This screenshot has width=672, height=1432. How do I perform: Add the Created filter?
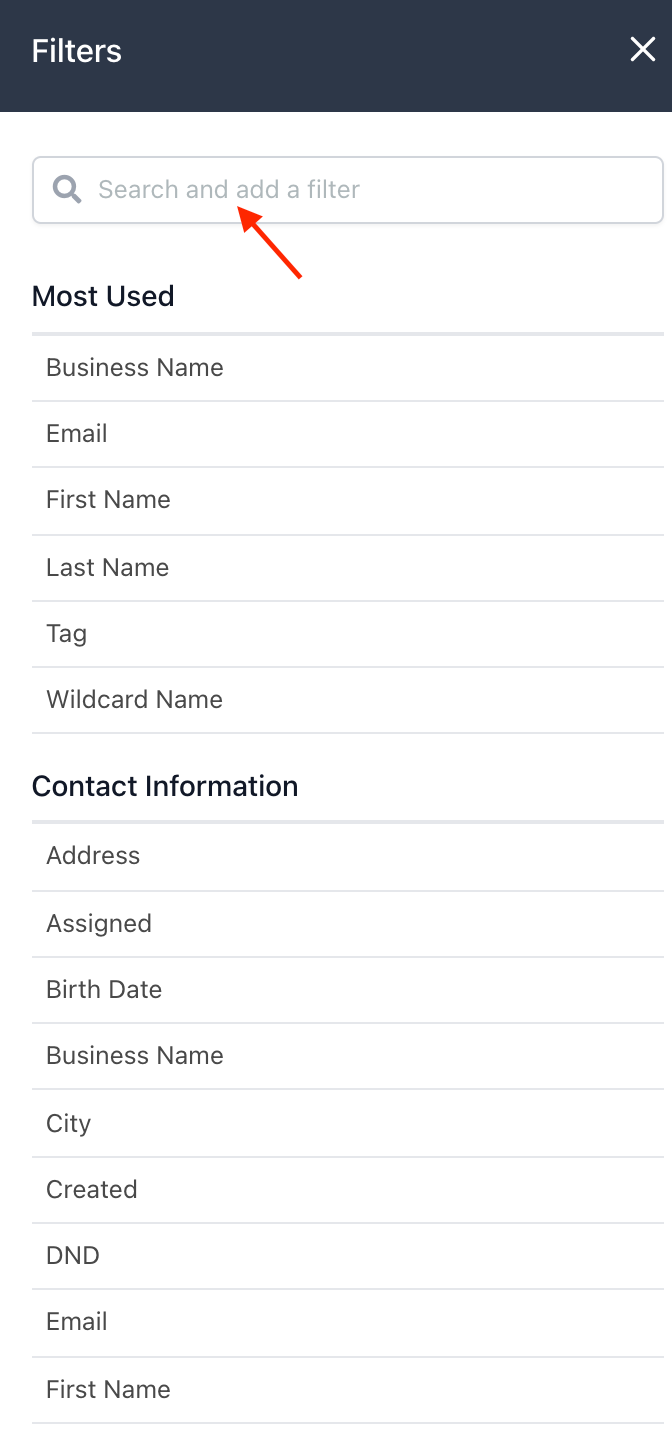click(92, 1190)
